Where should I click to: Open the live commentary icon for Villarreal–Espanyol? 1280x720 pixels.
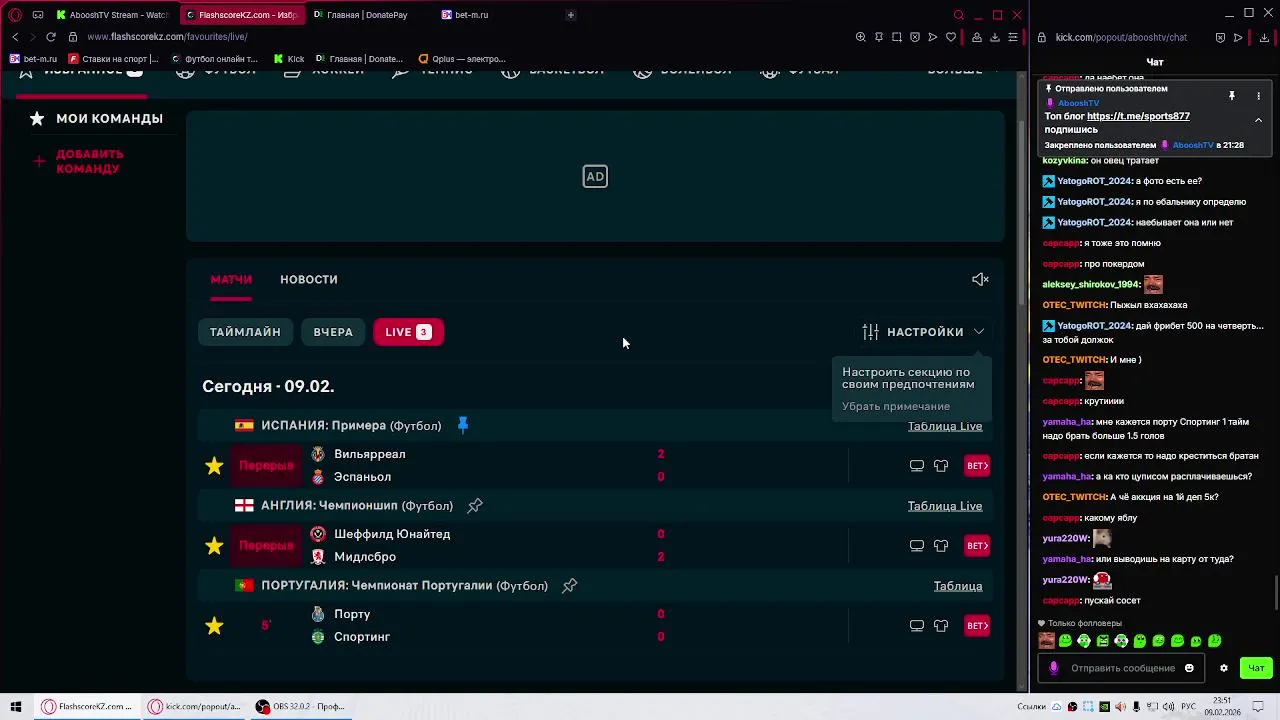click(x=916, y=466)
